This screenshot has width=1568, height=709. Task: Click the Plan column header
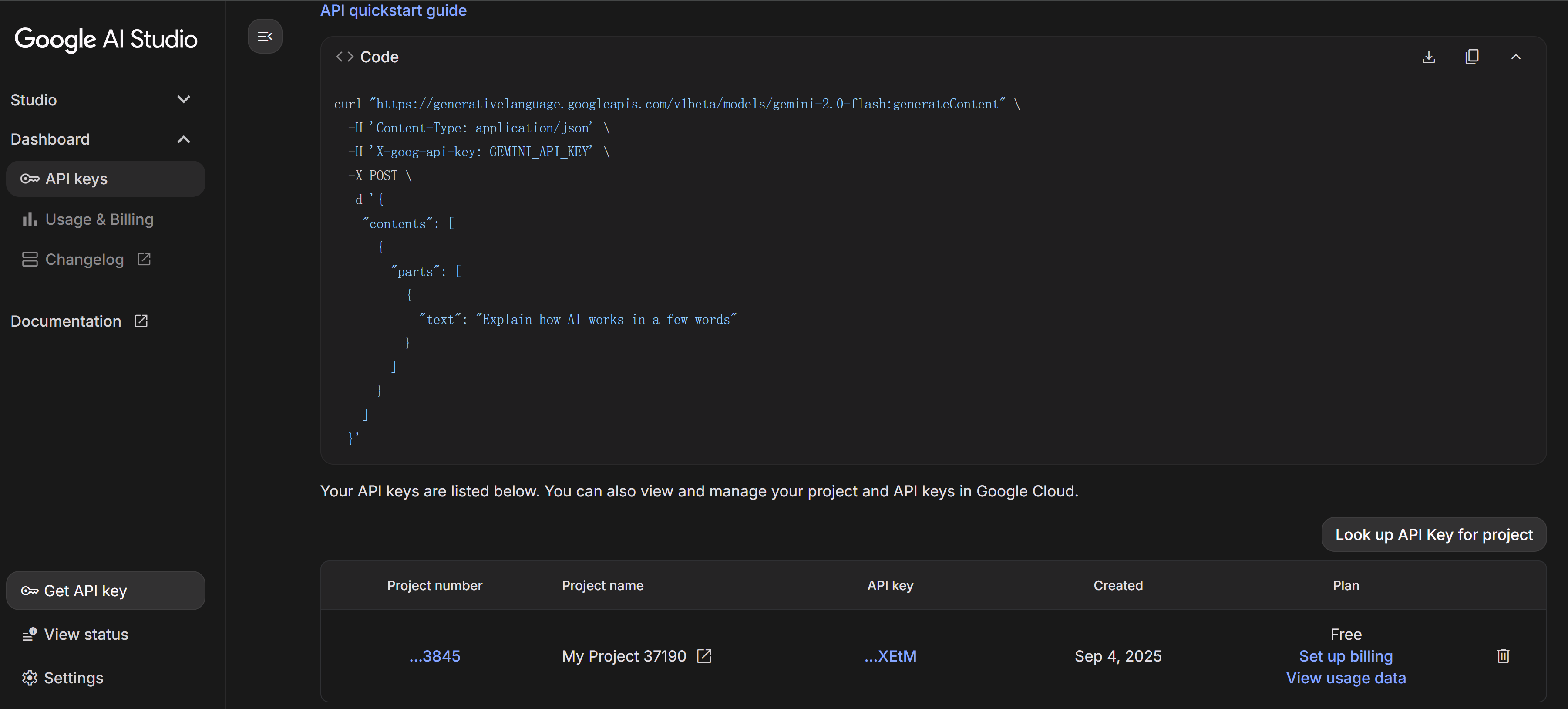(1346, 585)
